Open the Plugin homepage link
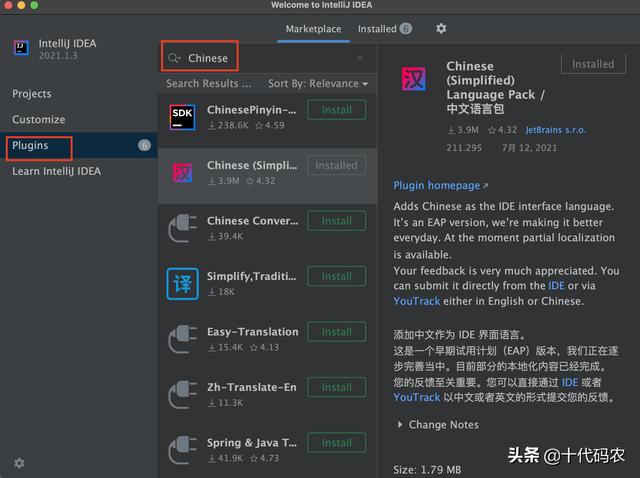Viewport: 640px width, 478px height. (x=440, y=186)
